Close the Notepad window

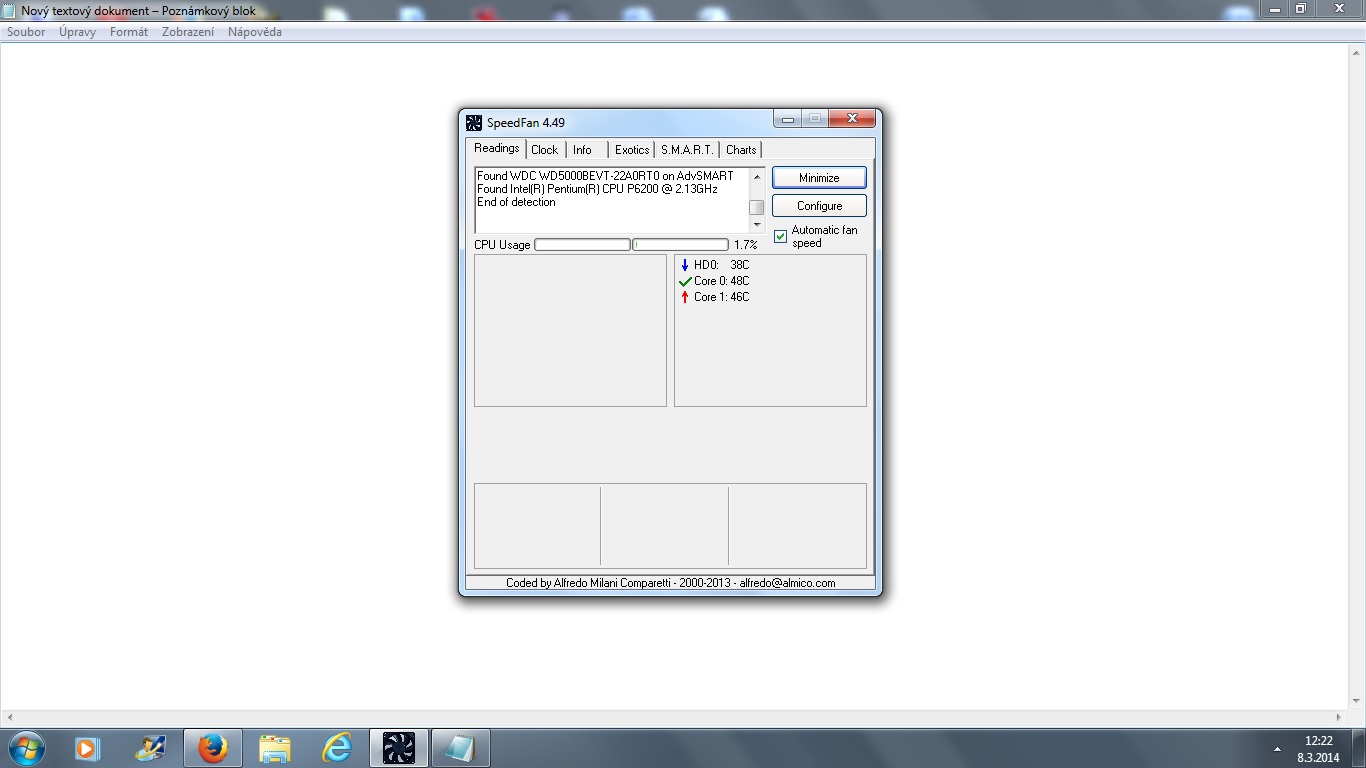tap(1338, 8)
